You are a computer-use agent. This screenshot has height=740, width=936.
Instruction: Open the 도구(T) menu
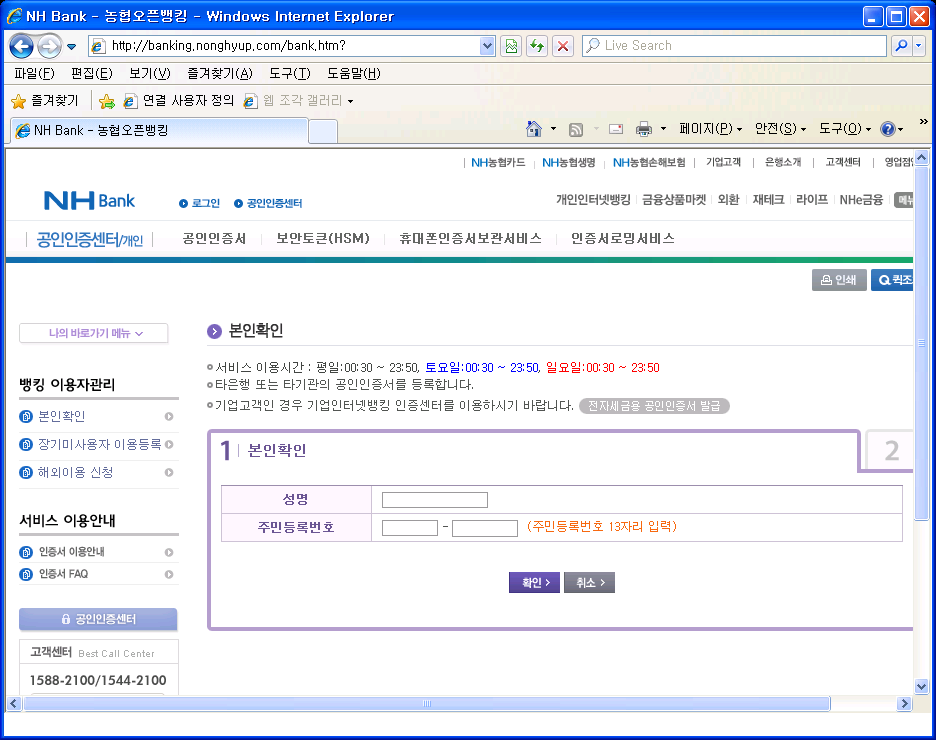290,73
